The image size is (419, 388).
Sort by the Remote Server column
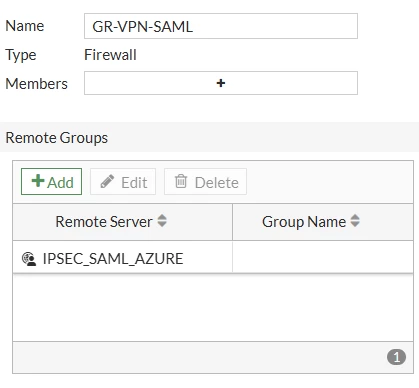pos(122,222)
